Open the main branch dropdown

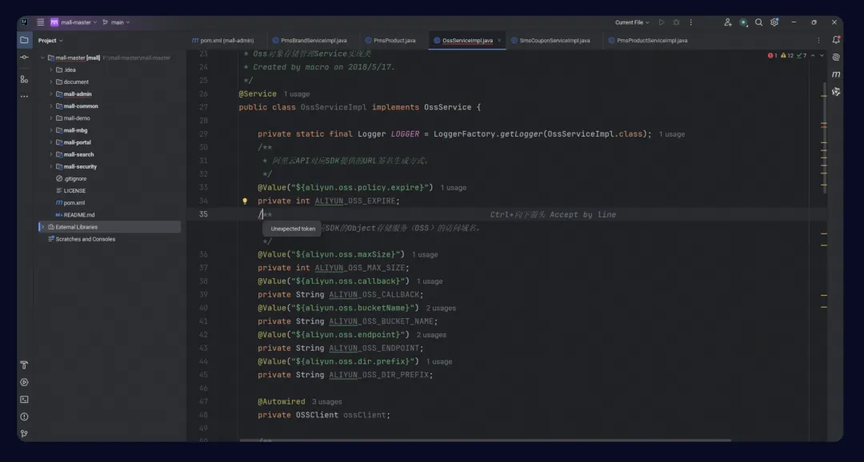[x=118, y=22]
